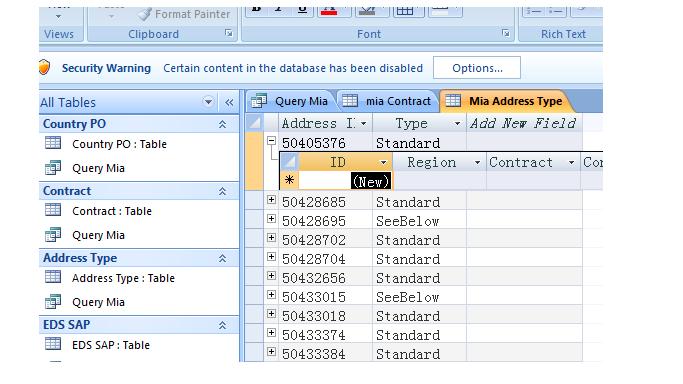Viewport: 683px width, 384px height.
Task: Click the red font color swatch
Action: coord(329,10)
